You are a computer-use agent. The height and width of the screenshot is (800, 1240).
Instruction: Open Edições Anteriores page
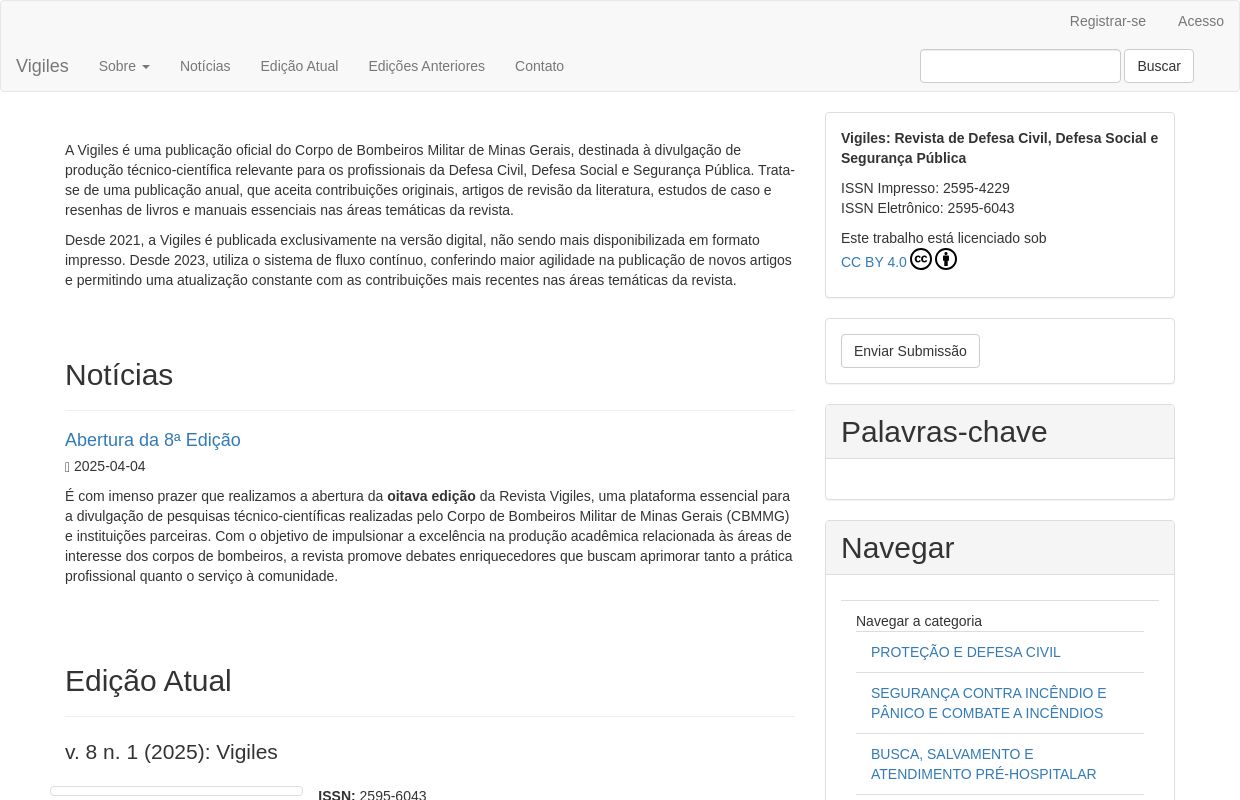[426, 66]
